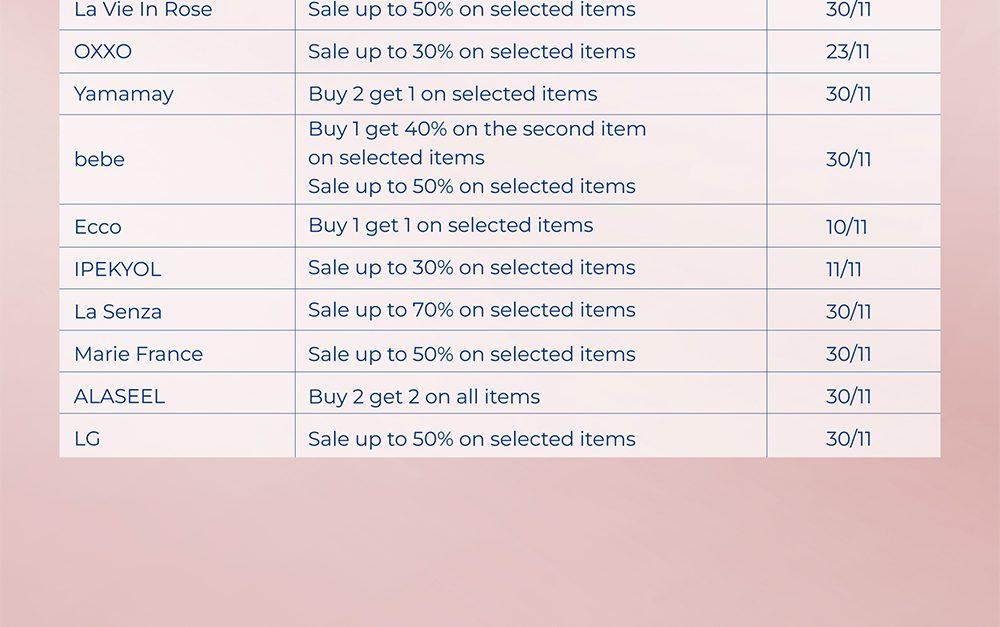Image resolution: width=1000 pixels, height=627 pixels.
Task: Click LG's Sale up to 50% offer
Action: [471, 439]
